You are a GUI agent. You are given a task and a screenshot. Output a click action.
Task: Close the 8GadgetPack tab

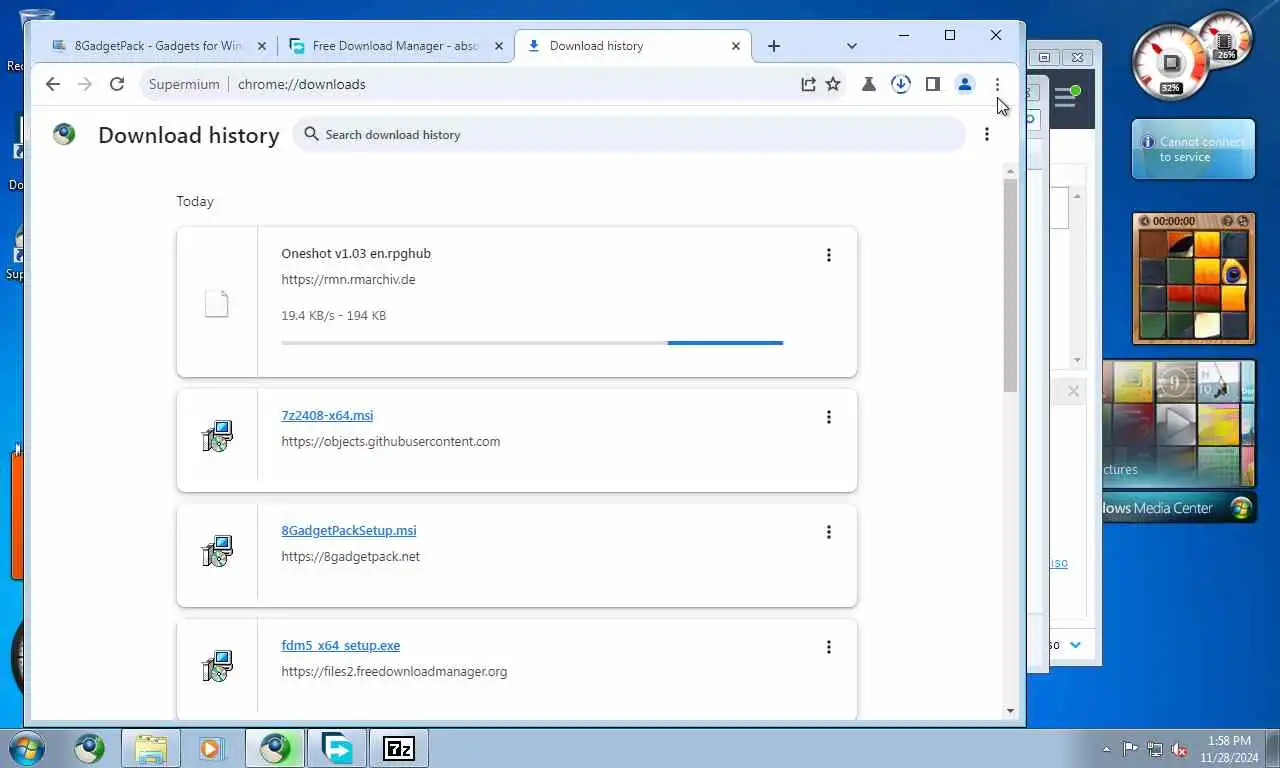263,46
